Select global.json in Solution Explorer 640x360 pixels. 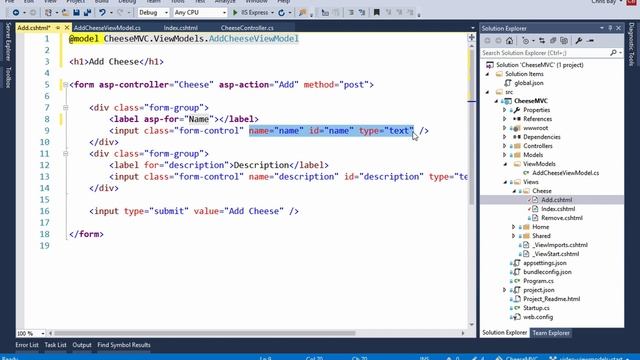(529, 83)
